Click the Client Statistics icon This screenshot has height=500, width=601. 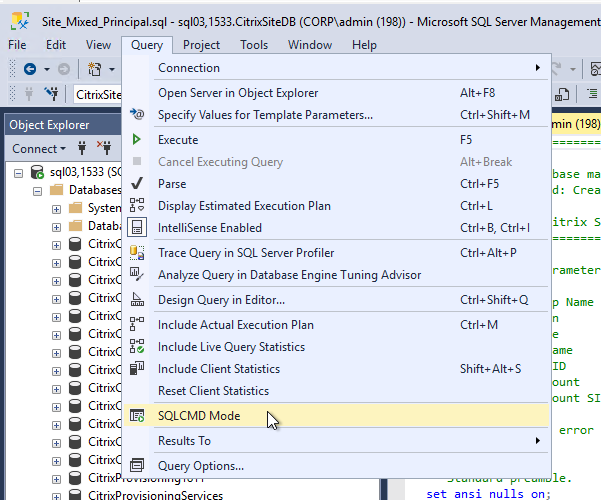(x=137, y=368)
